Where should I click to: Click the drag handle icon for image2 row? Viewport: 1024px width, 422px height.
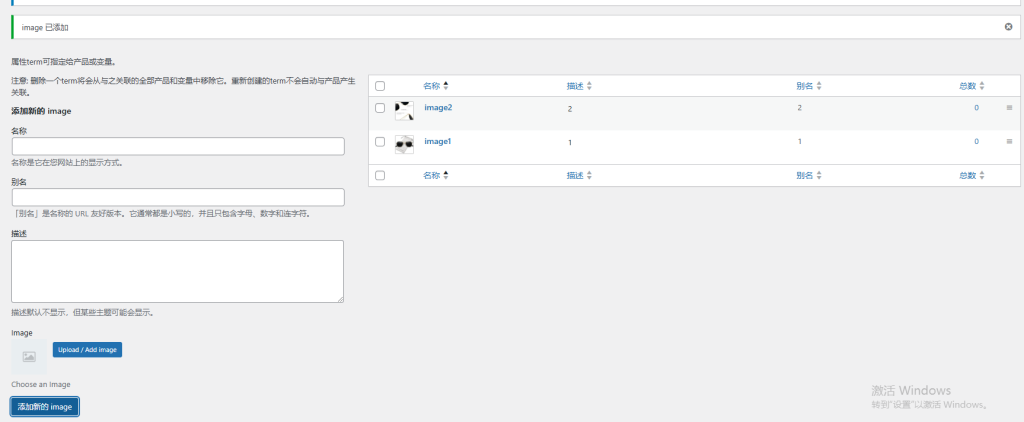pyautogui.click(x=1009, y=108)
